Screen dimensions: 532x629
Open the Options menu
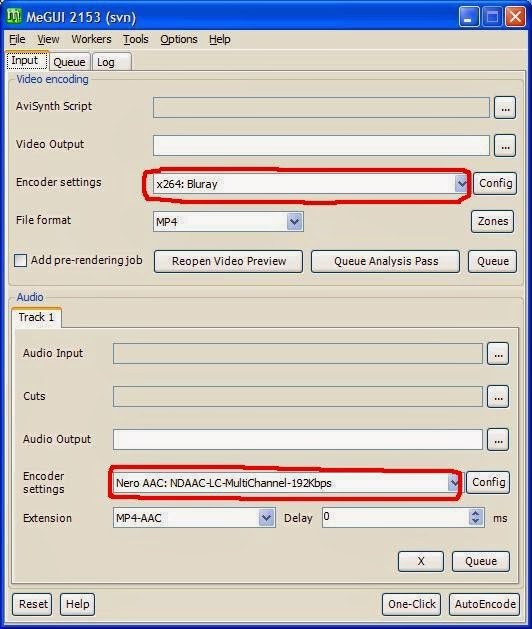[x=179, y=39]
